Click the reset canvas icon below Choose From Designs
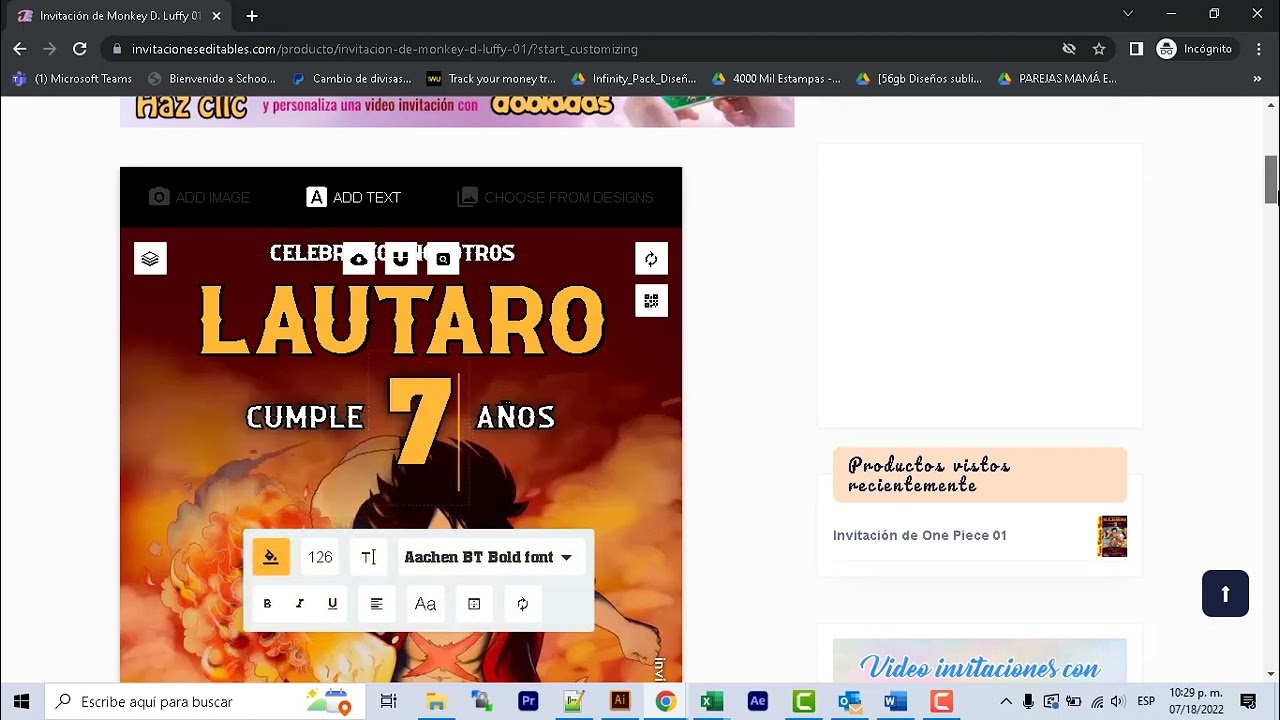This screenshot has width=1280, height=720. (x=651, y=259)
